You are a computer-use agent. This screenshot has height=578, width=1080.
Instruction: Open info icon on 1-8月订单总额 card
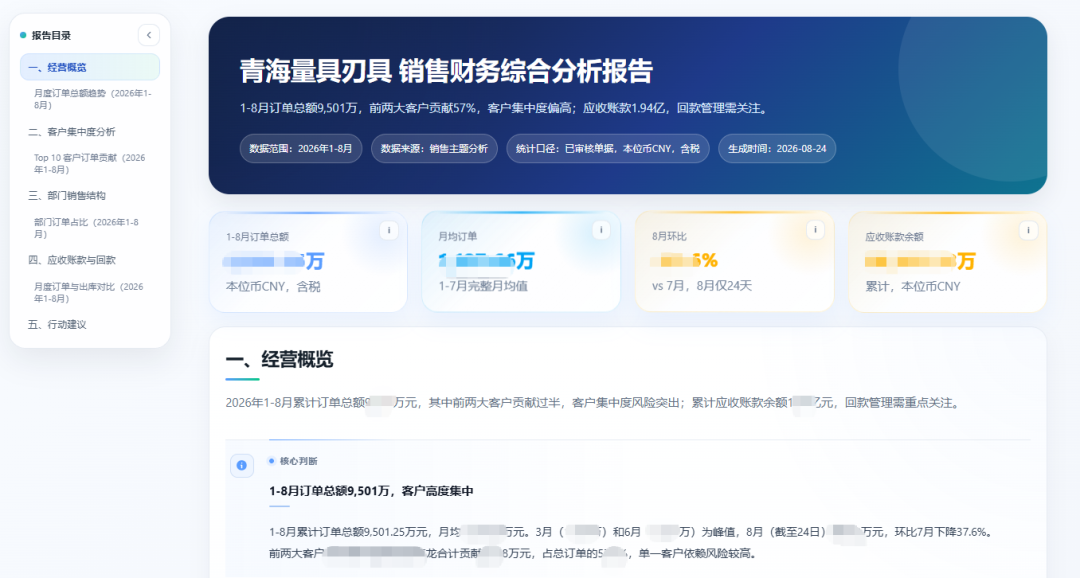point(388,231)
